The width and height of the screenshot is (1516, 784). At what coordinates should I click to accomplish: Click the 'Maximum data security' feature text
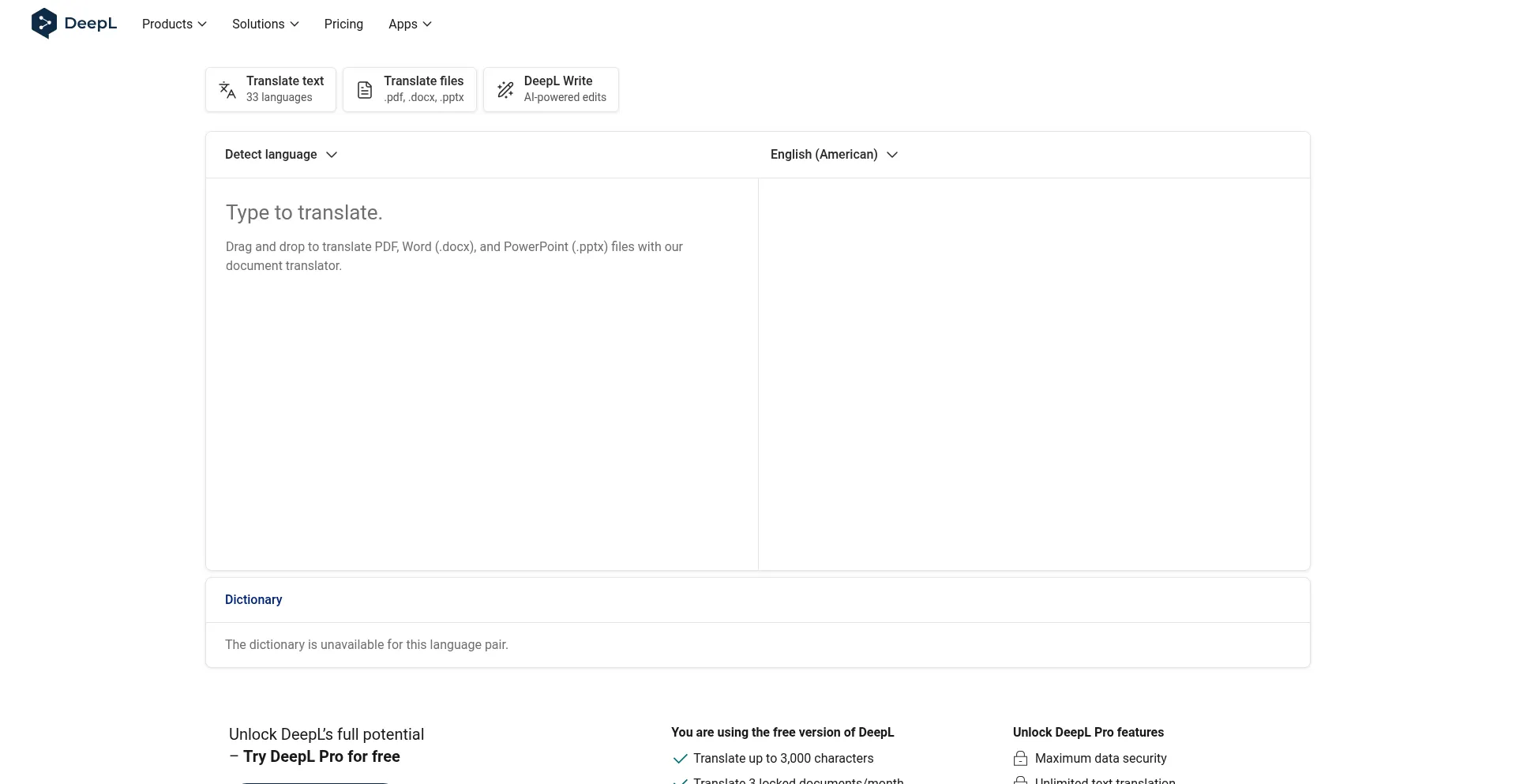click(1101, 759)
